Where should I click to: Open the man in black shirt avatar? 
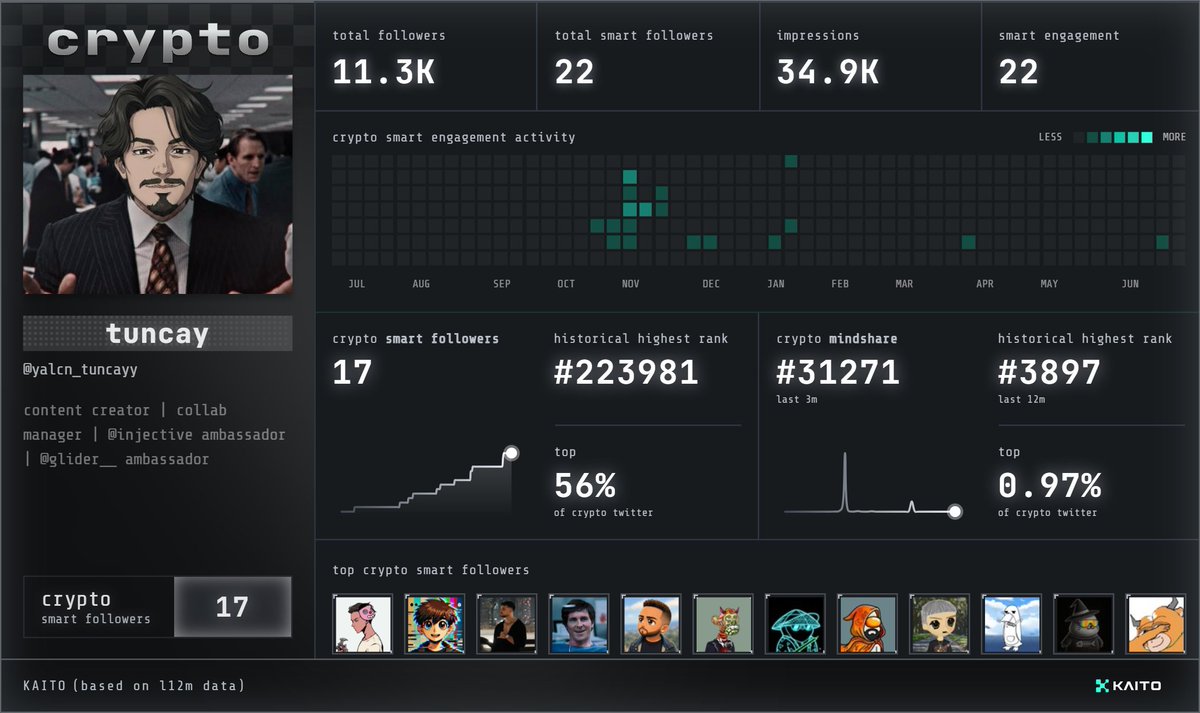click(x=506, y=624)
